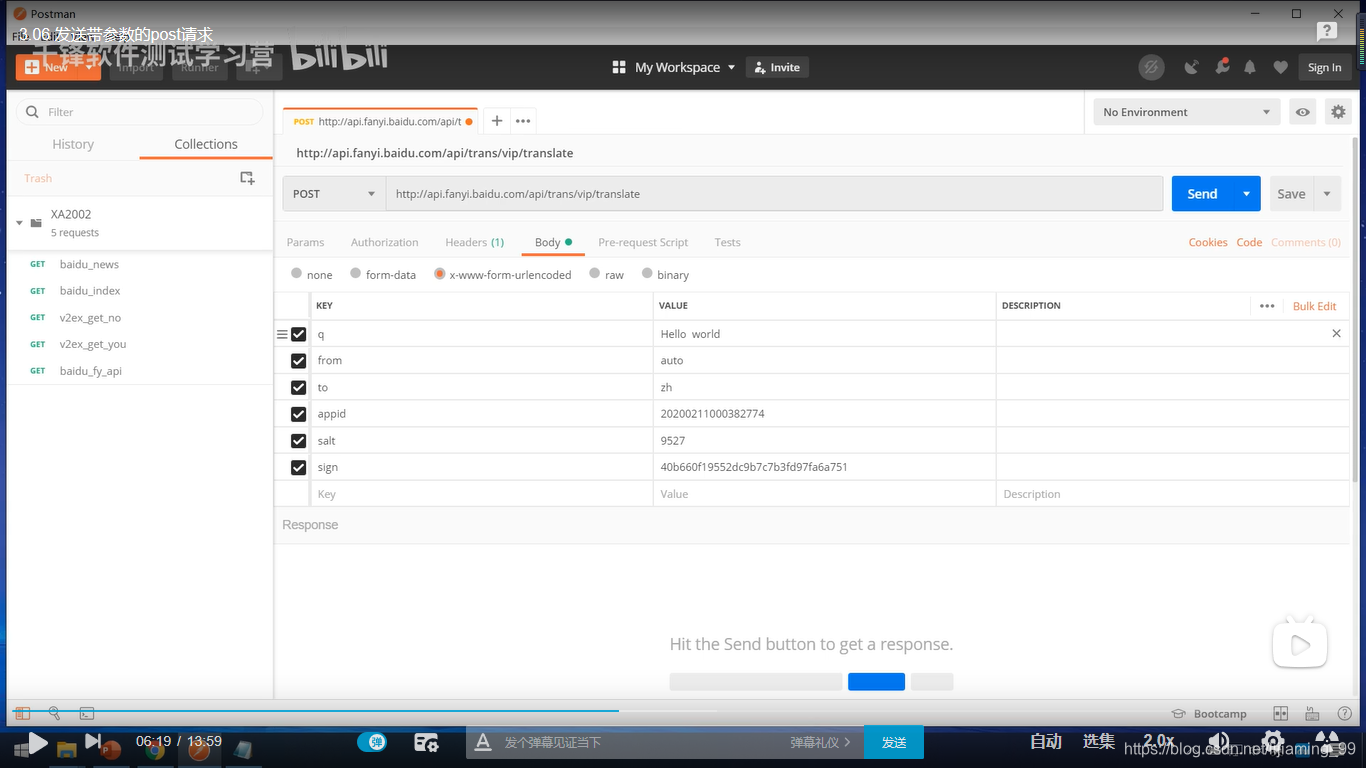
Task: Uncheck the from parameter checkbox
Action: click(x=298, y=361)
